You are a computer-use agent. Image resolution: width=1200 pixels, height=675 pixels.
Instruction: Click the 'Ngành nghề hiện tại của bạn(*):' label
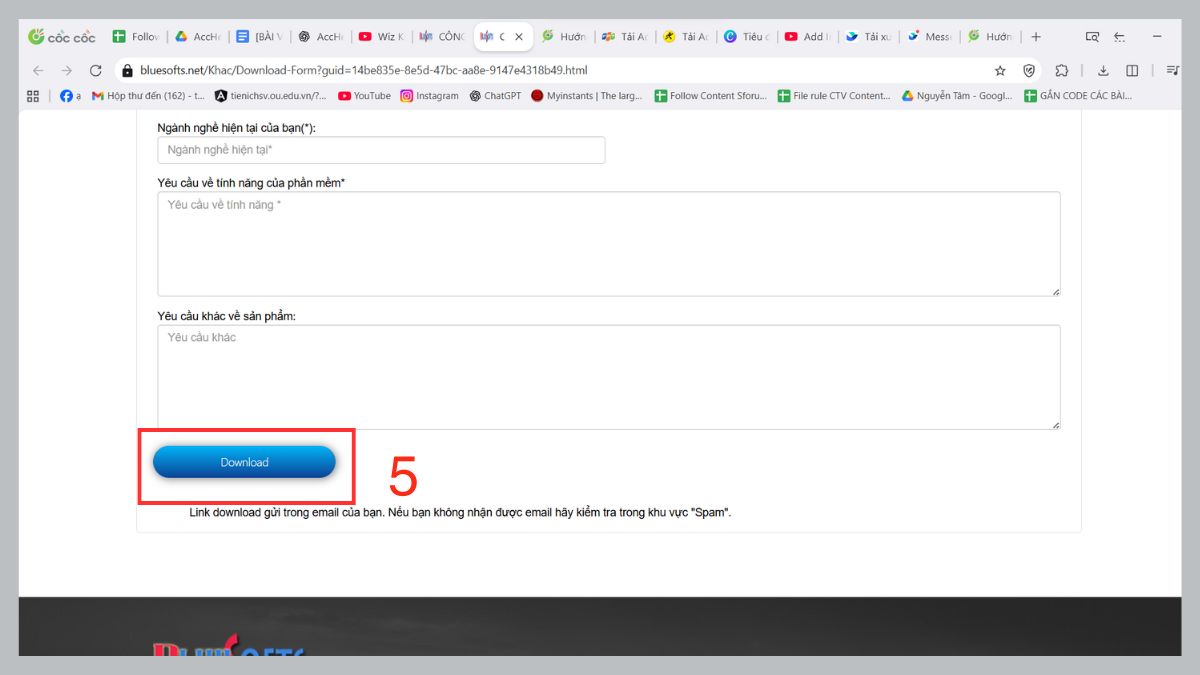pos(238,127)
